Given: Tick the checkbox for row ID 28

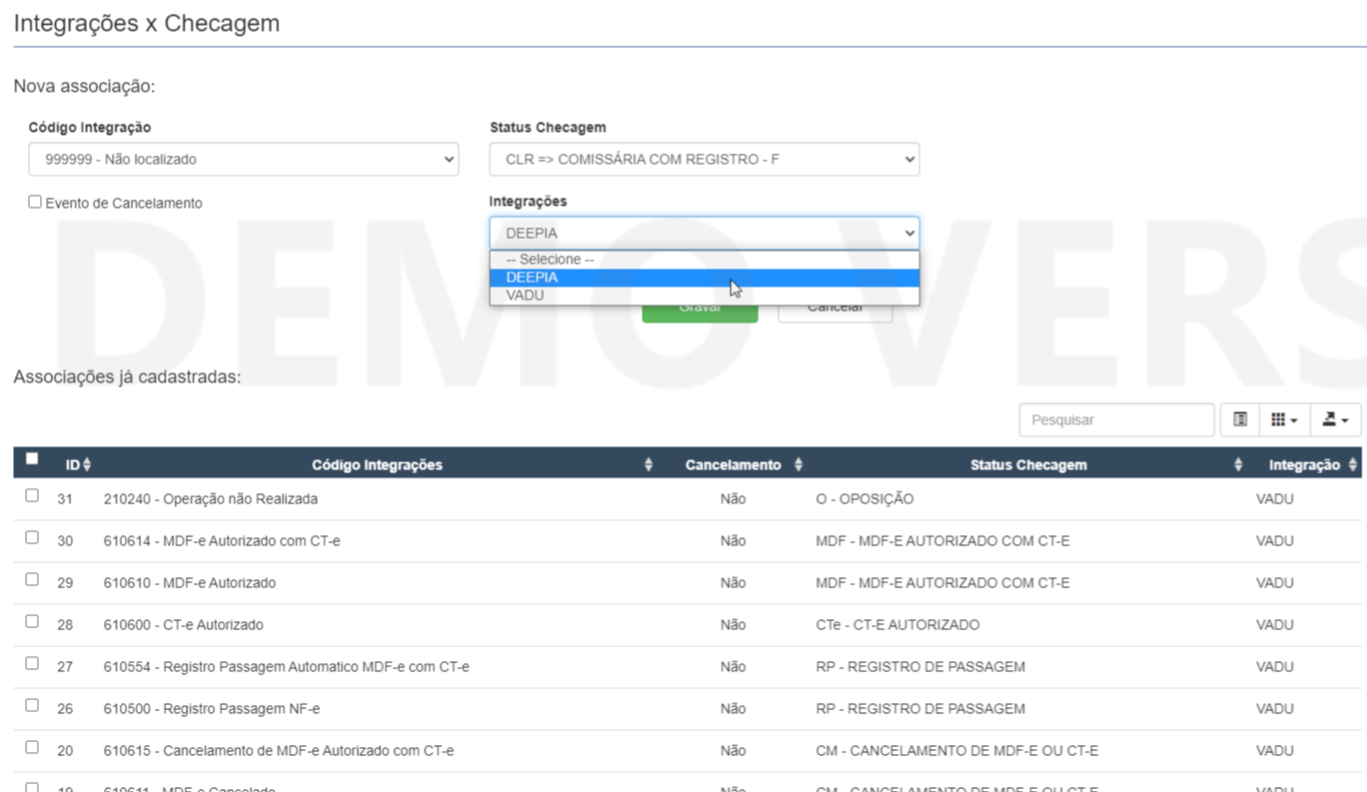Looking at the screenshot, I should [x=32, y=622].
